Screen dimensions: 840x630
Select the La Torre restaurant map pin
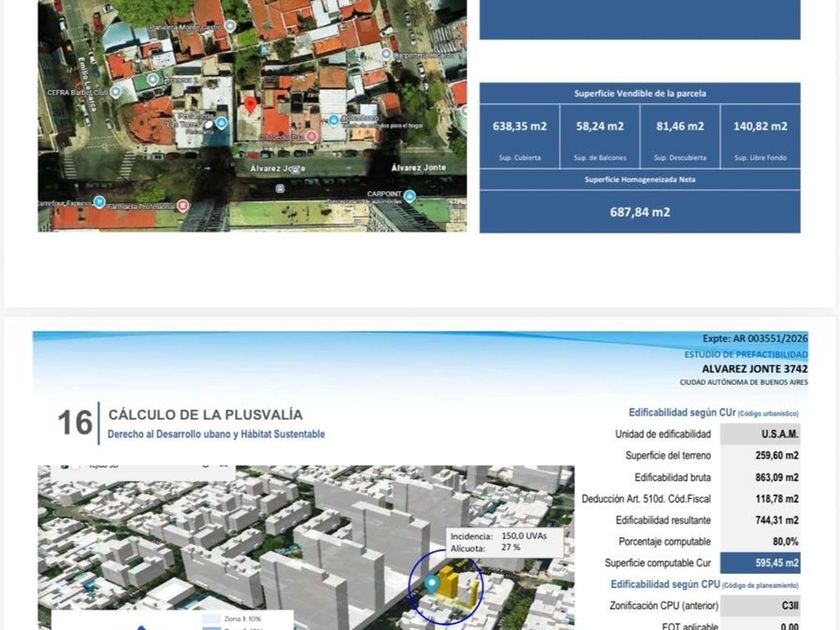221,124
